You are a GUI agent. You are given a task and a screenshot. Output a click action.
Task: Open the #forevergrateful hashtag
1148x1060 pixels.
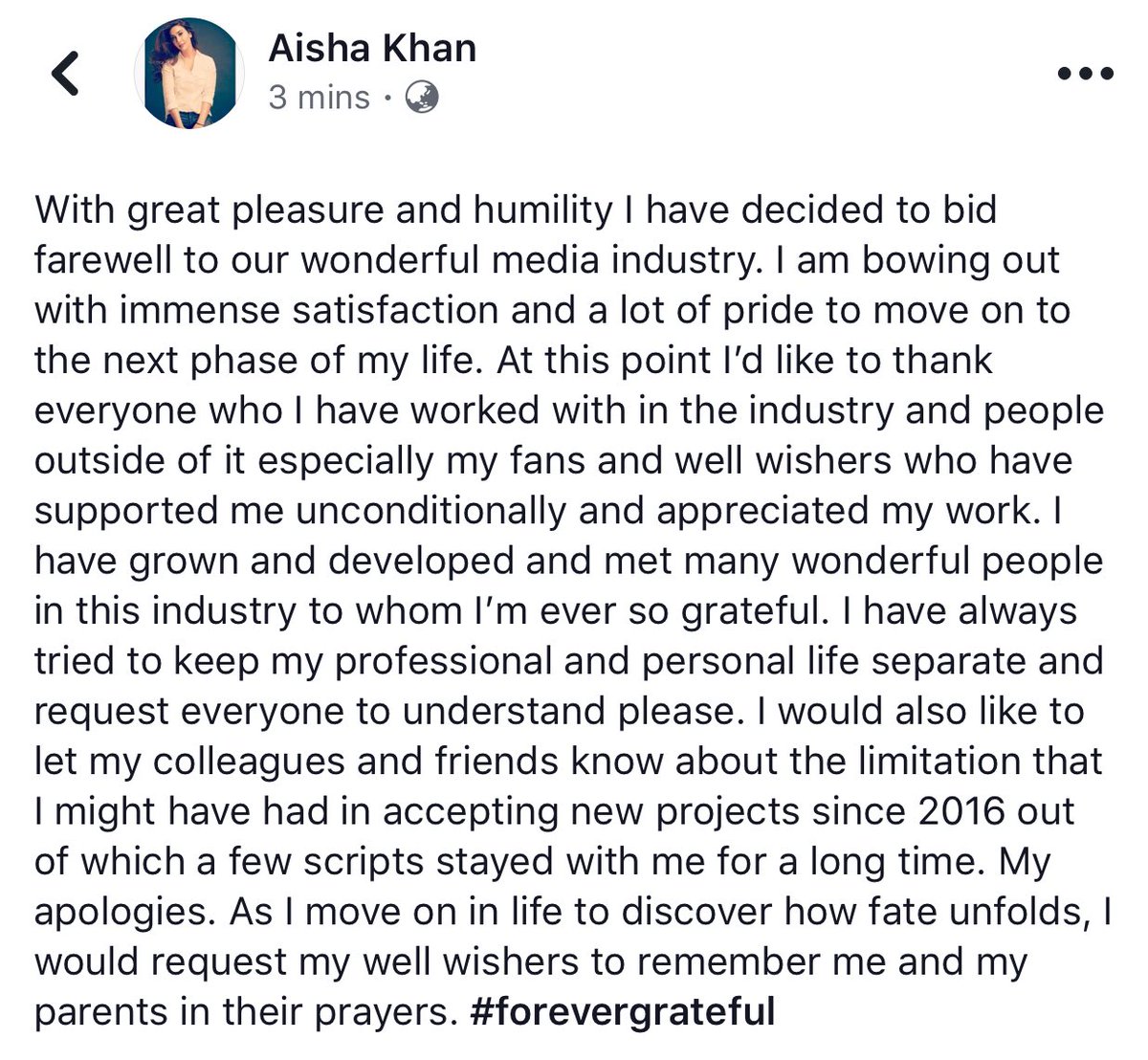623,1011
